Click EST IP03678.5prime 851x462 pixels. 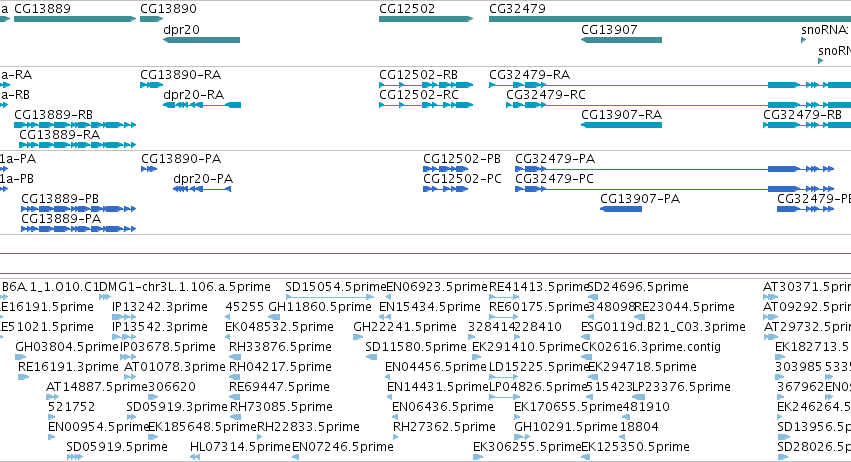167,347
